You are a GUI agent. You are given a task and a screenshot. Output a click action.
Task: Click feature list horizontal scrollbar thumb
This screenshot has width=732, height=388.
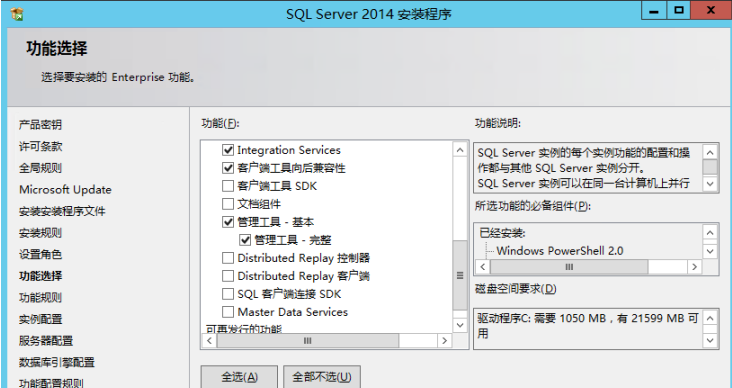[308, 340]
